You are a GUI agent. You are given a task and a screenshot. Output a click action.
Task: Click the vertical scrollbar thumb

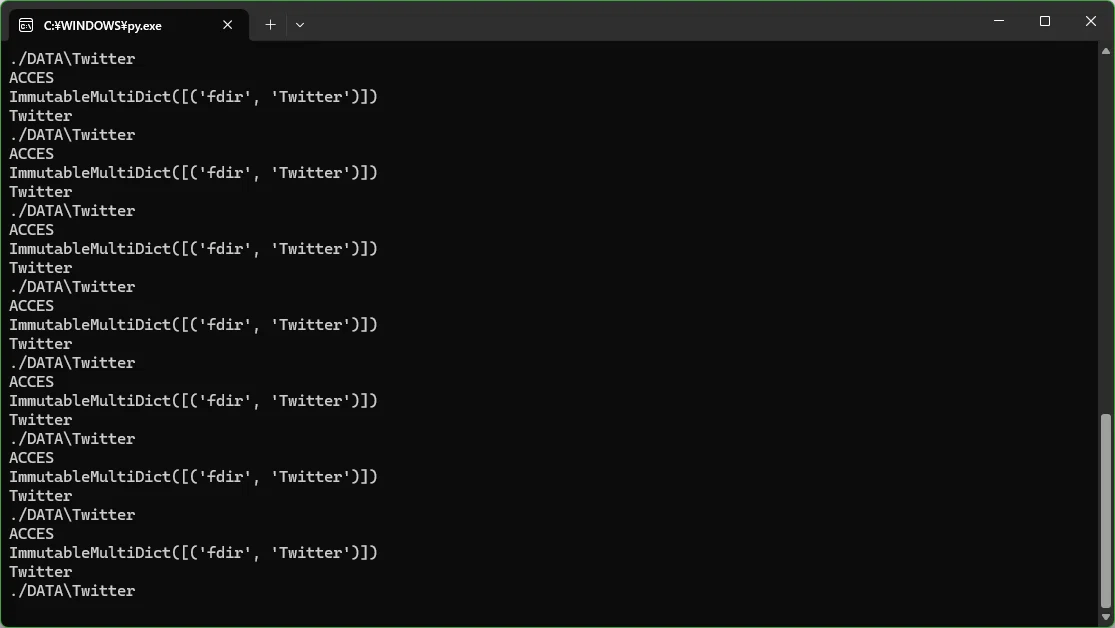click(1106, 510)
